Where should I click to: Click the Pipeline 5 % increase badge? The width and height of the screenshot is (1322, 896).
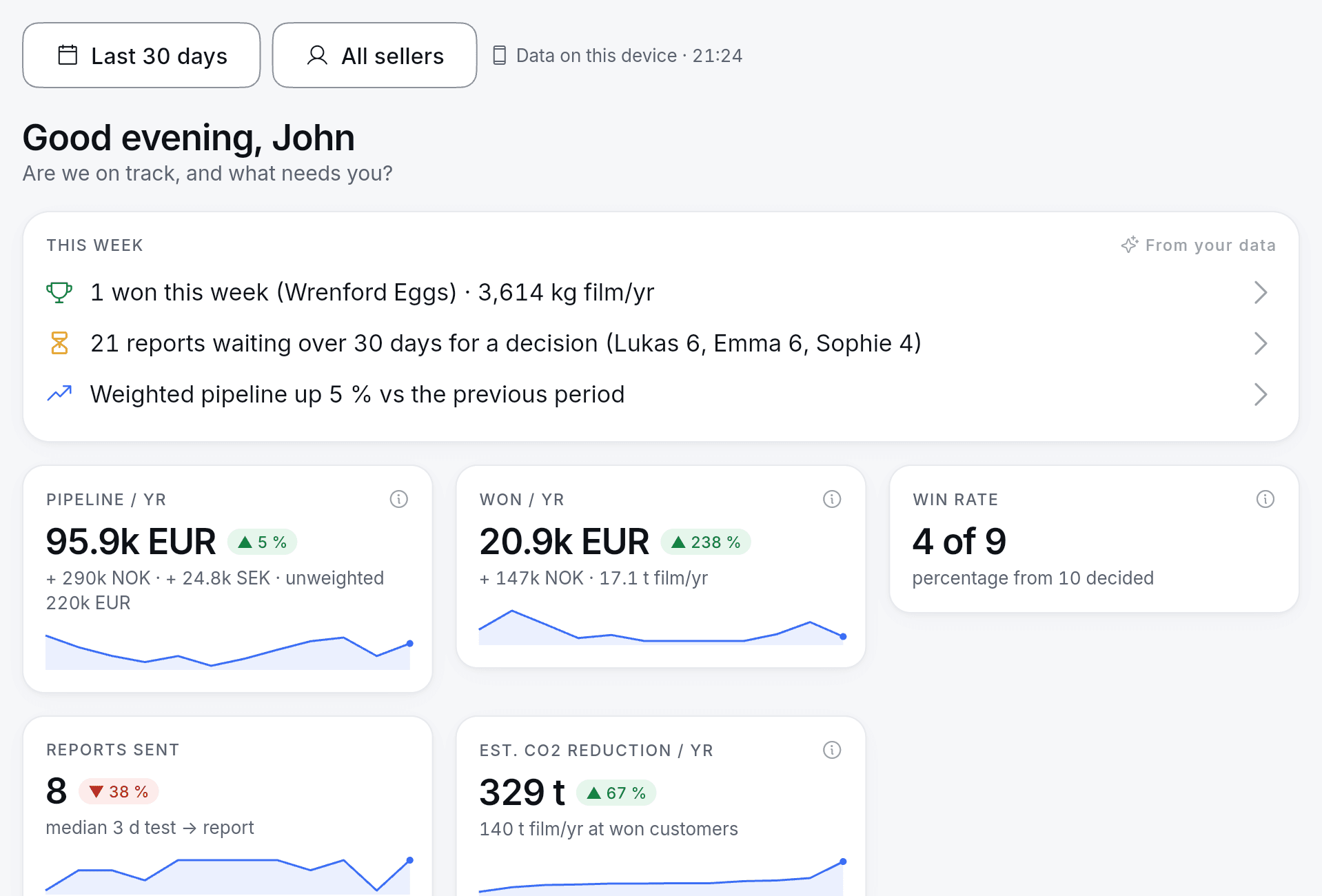262,542
